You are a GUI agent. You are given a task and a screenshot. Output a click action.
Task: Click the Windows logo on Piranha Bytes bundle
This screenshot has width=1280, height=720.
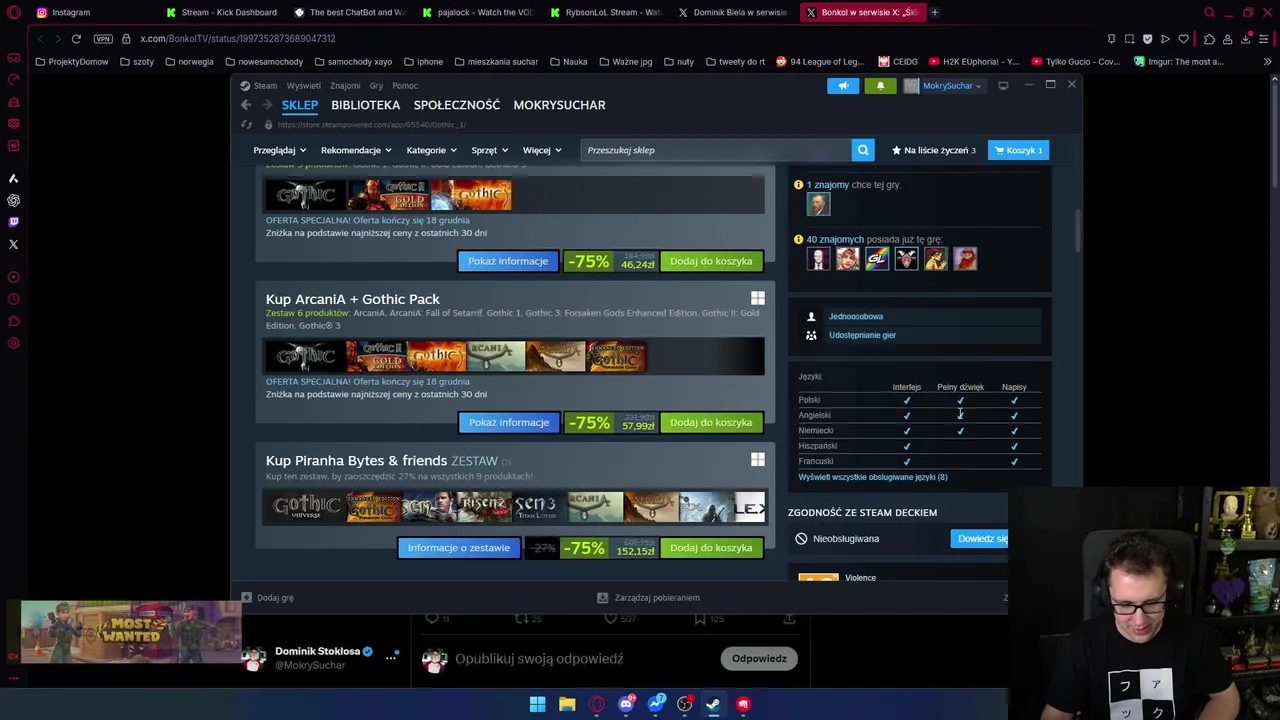758,459
